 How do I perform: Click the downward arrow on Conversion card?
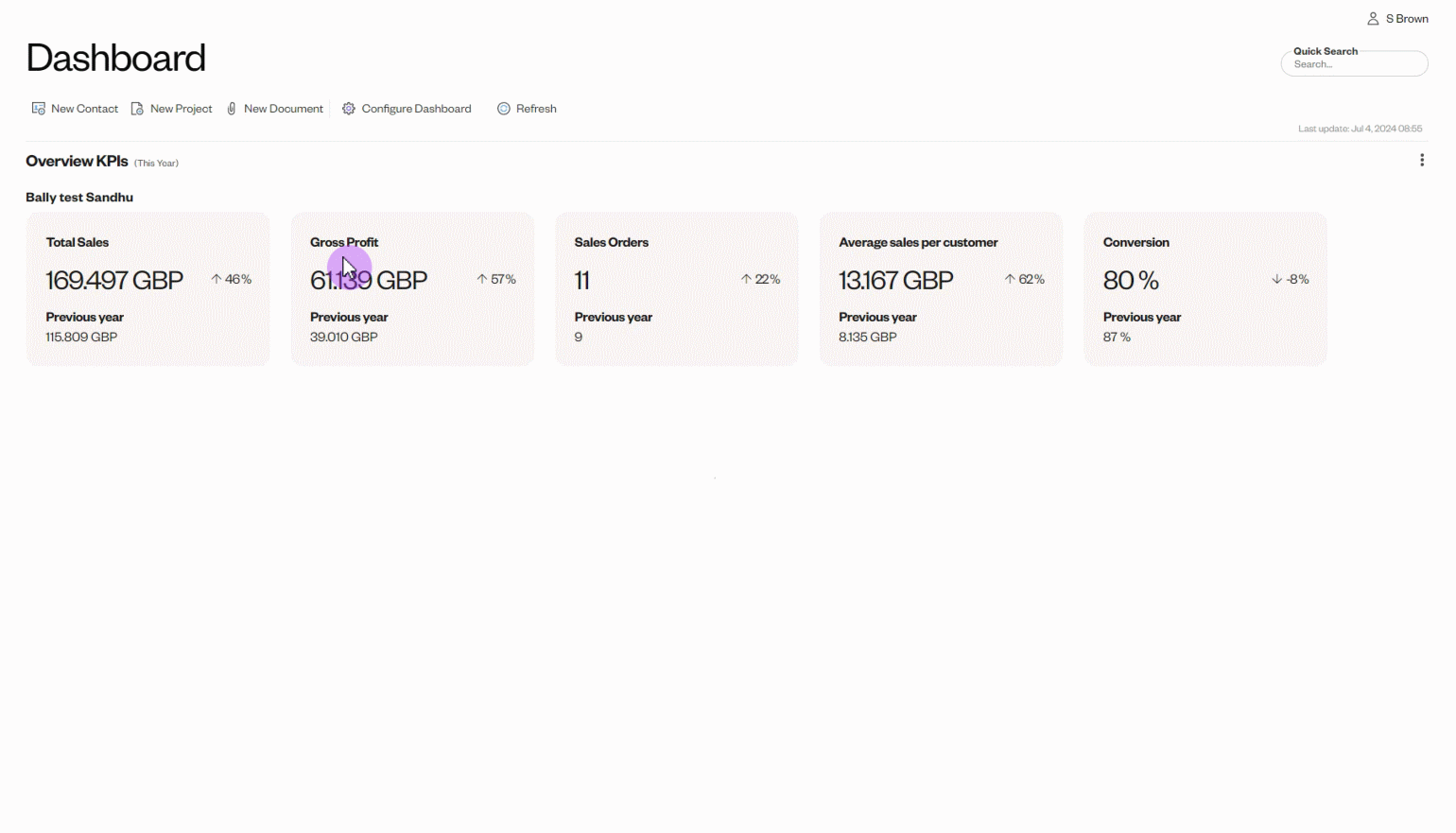(1276, 278)
